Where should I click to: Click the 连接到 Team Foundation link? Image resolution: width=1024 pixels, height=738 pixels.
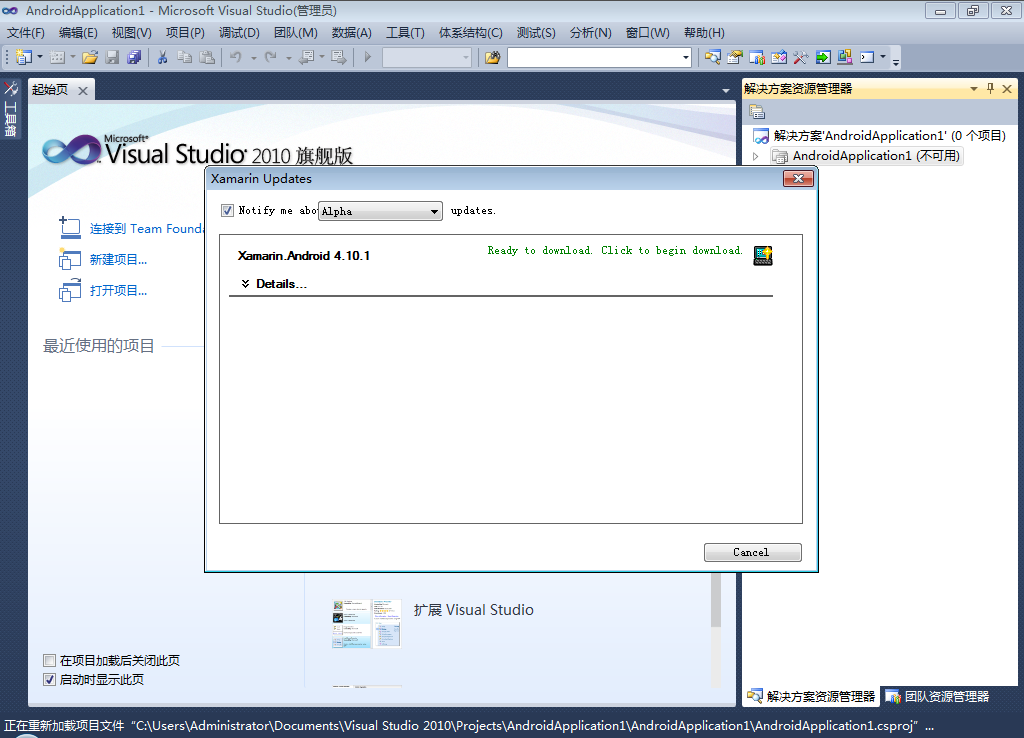[x=146, y=229]
